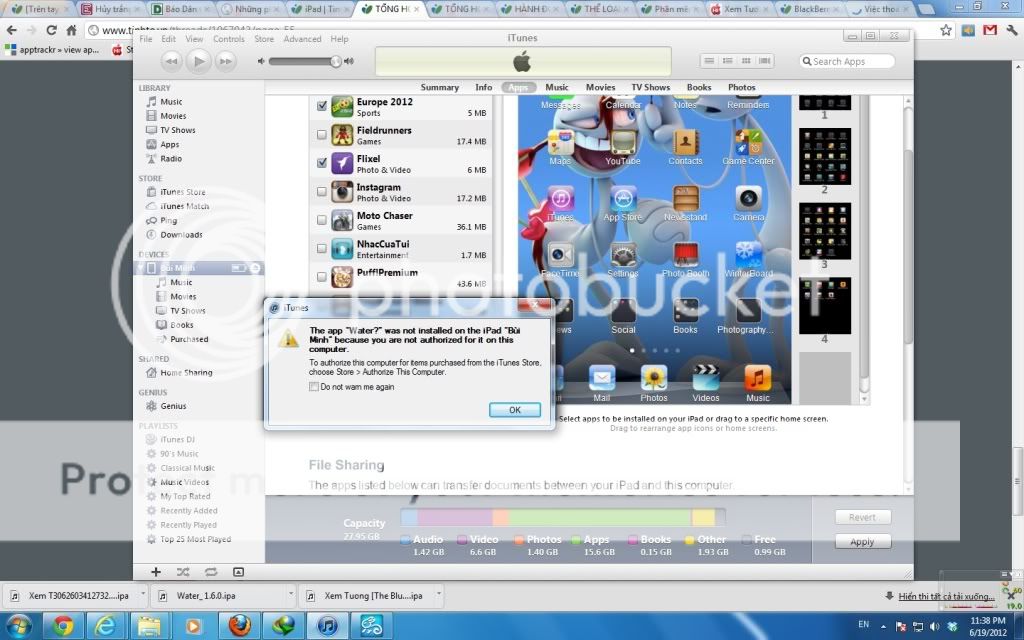Select the Photo Booth app icon
Viewport: 1024px width, 640px height.
685,255
